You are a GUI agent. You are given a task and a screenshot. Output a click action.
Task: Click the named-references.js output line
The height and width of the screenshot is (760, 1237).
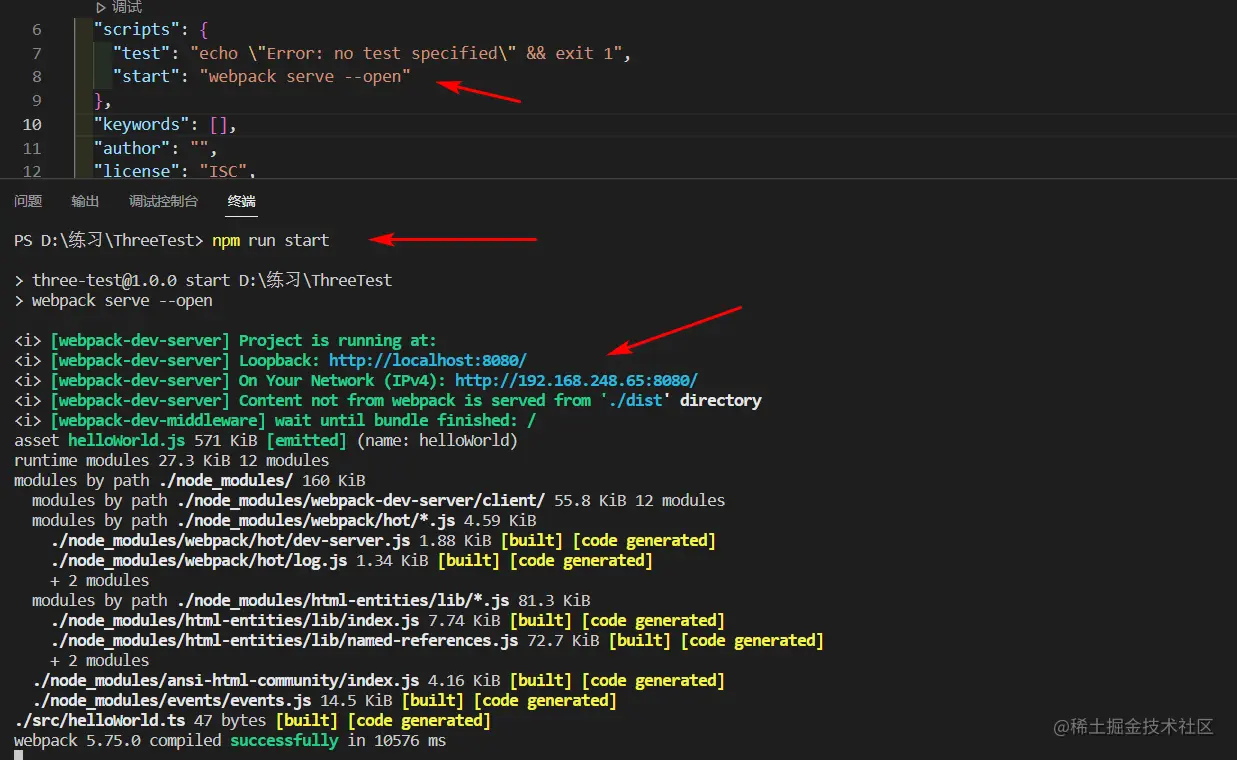437,640
